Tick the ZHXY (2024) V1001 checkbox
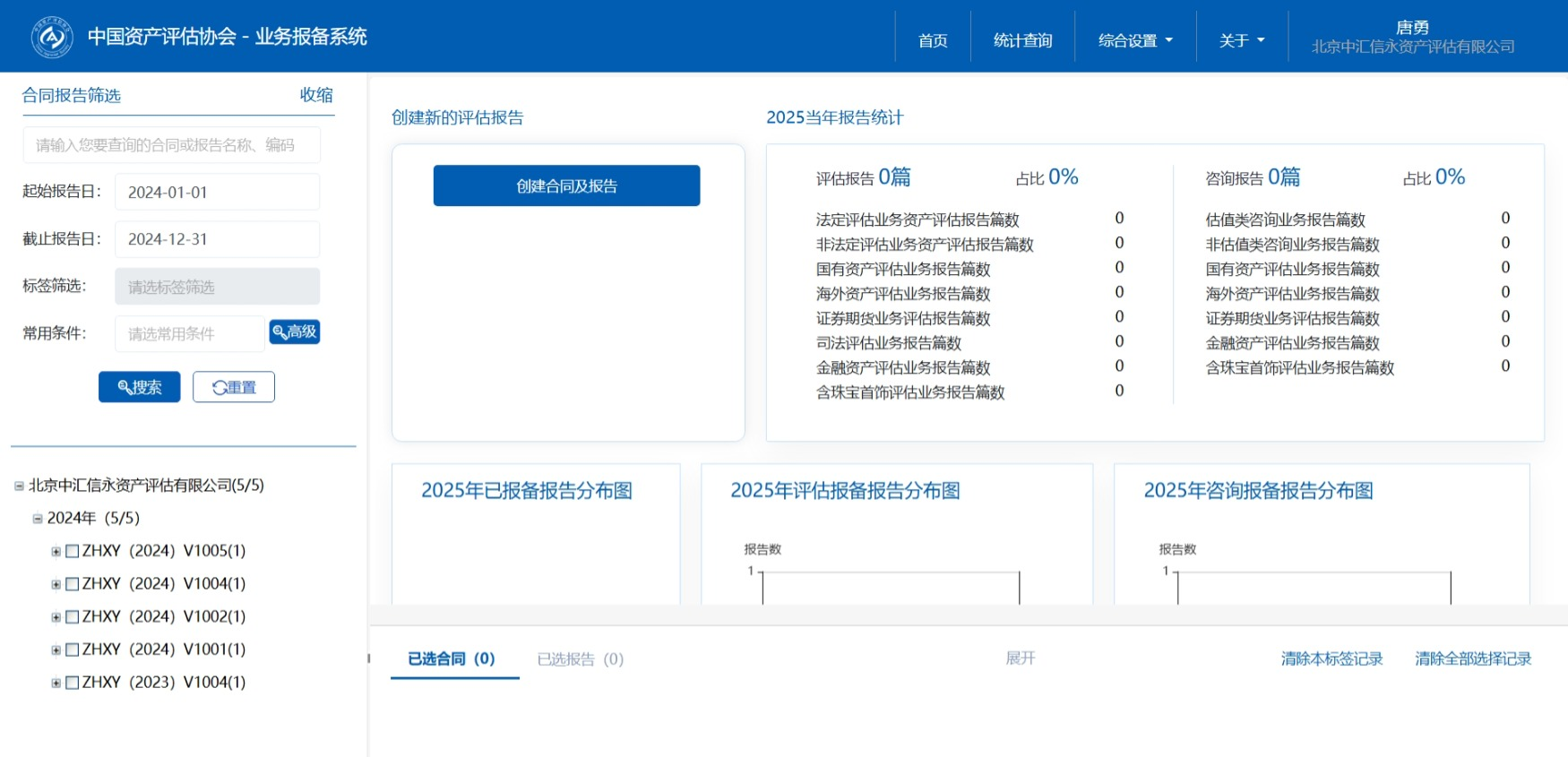The height and width of the screenshot is (757, 1568). click(73, 649)
